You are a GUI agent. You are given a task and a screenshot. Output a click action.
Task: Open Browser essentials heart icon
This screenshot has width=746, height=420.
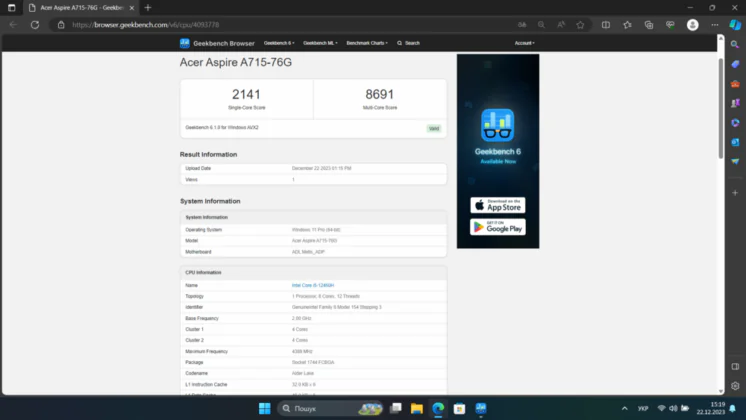point(670,25)
